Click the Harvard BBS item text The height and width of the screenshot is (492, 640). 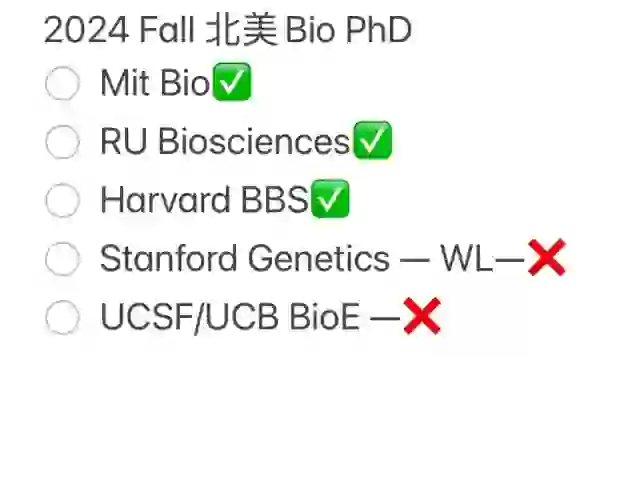click(204, 200)
